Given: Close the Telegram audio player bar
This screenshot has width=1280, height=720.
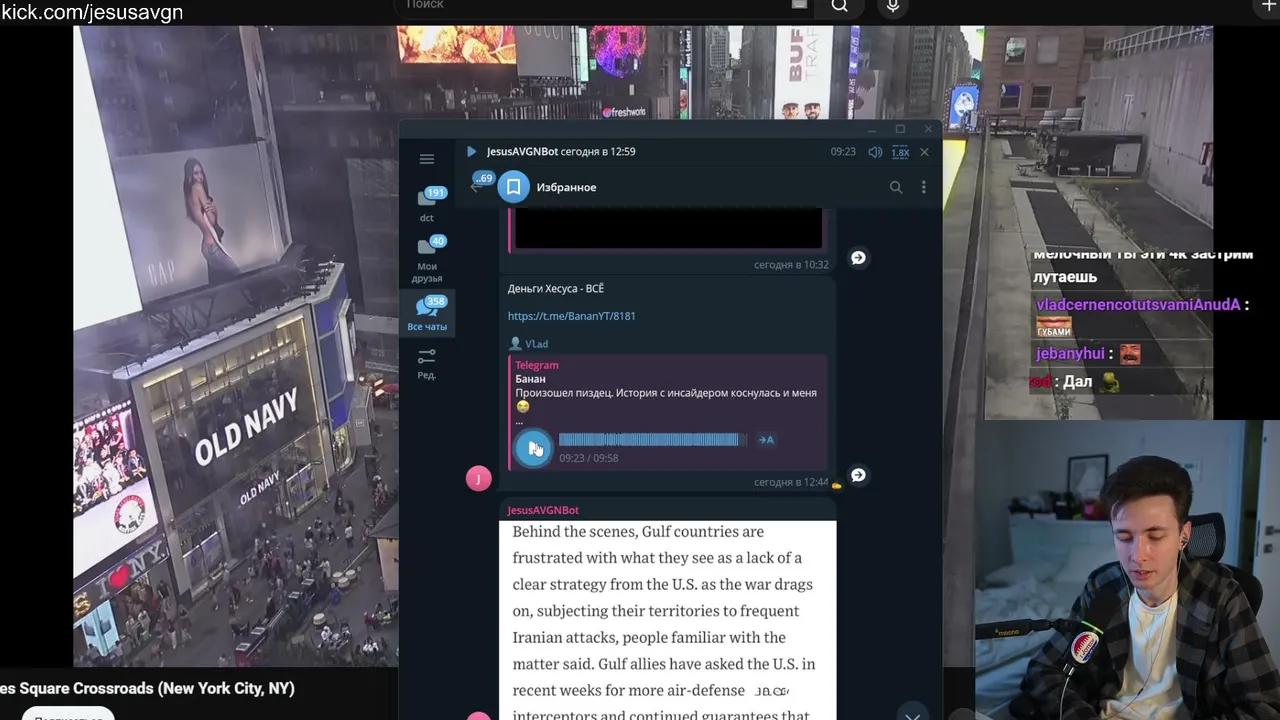Looking at the screenshot, I should tap(924, 152).
